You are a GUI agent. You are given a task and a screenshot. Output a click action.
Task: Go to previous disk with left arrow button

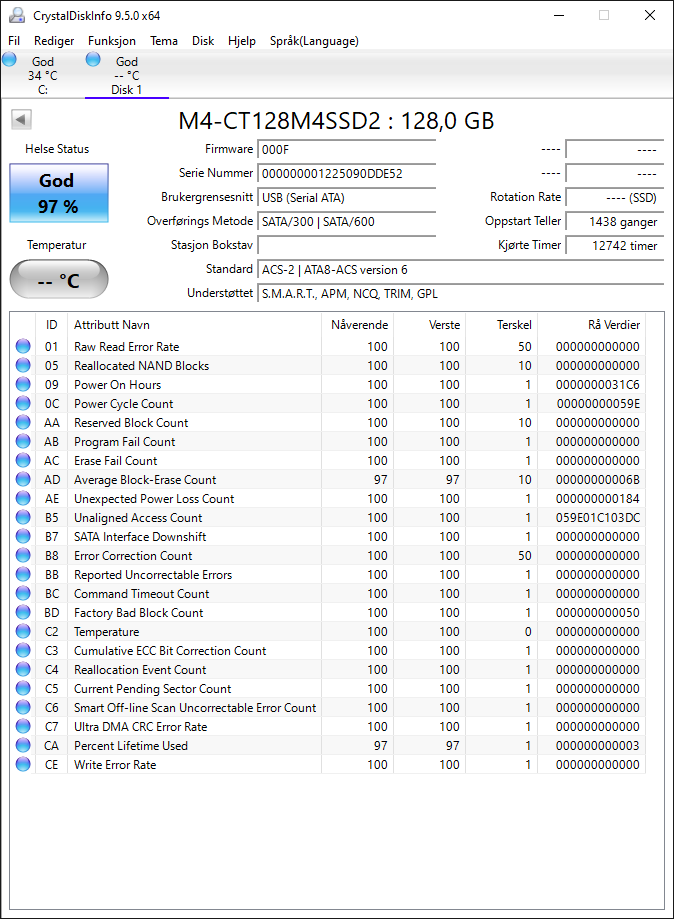pos(21,120)
